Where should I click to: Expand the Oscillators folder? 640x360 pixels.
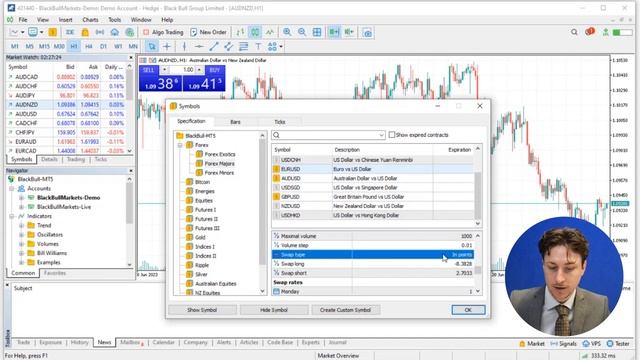click(x=21, y=235)
